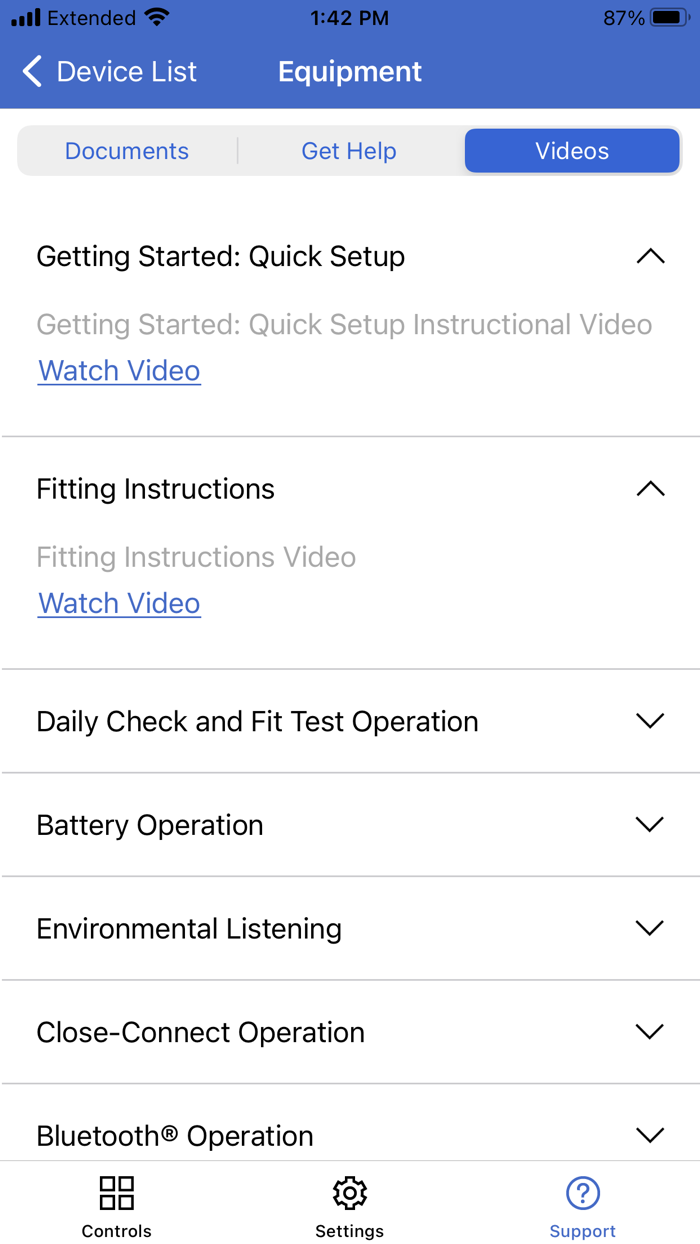Tap the Controls grid icon
This screenshot has width=700, height=1244.
(x=117, y=1192)
